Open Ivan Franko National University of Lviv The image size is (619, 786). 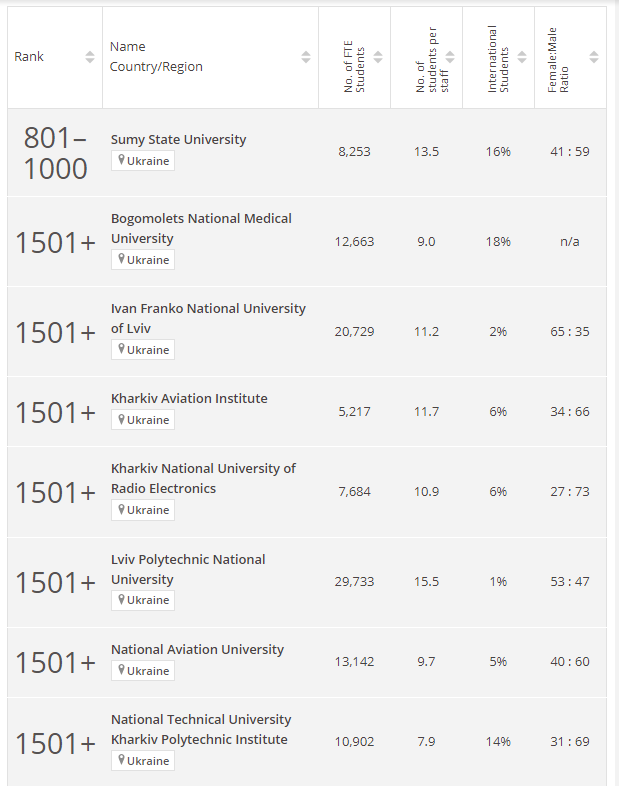point(208,318)
